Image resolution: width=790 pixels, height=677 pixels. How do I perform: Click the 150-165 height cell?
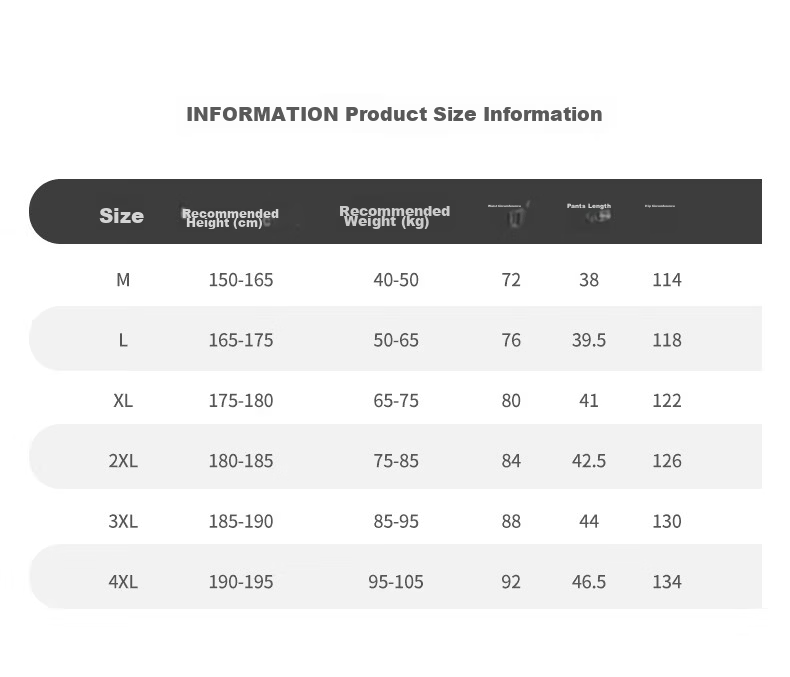241,280
